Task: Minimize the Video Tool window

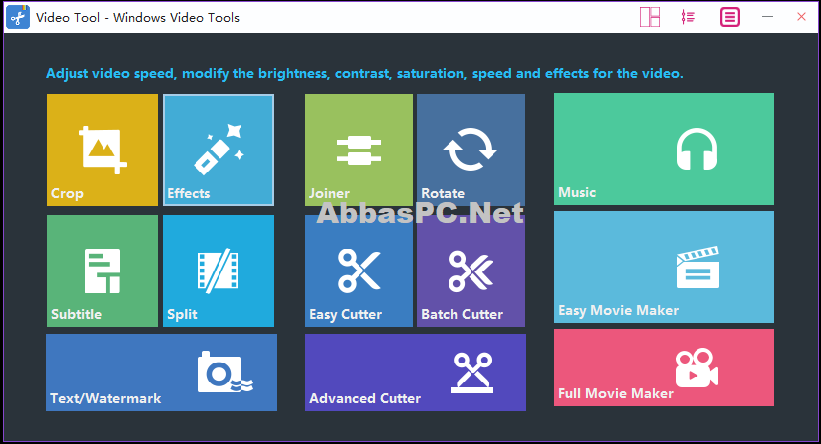Action: point(767,17)
